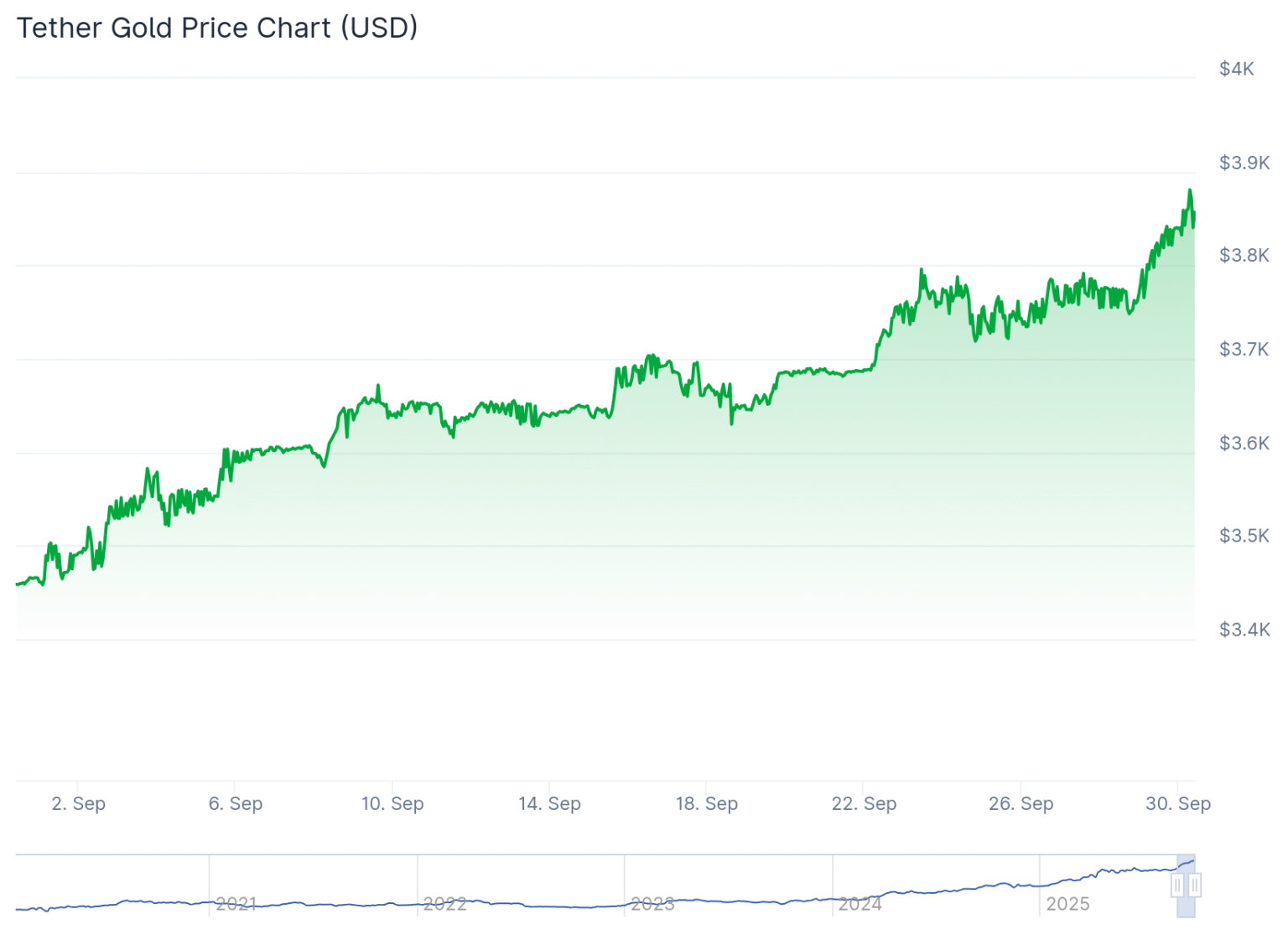Click the $3.4K price axis label
This screenshot has height=940, width=1288.
coord(1244,630)
